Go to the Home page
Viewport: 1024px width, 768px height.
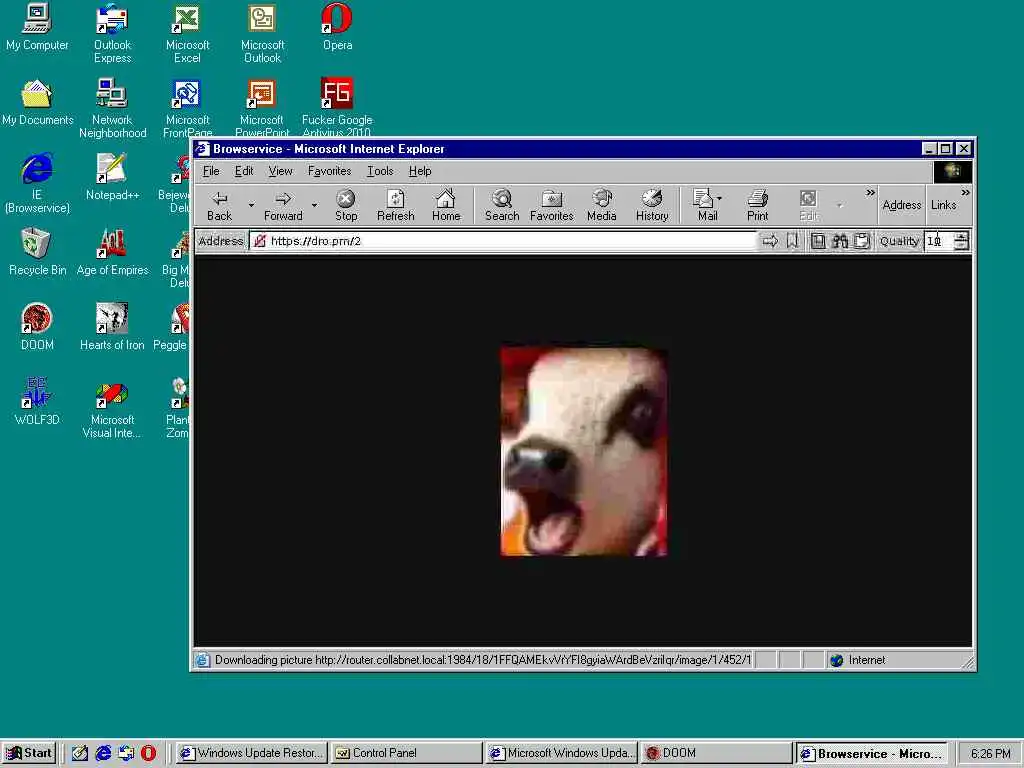click(445, 205)
